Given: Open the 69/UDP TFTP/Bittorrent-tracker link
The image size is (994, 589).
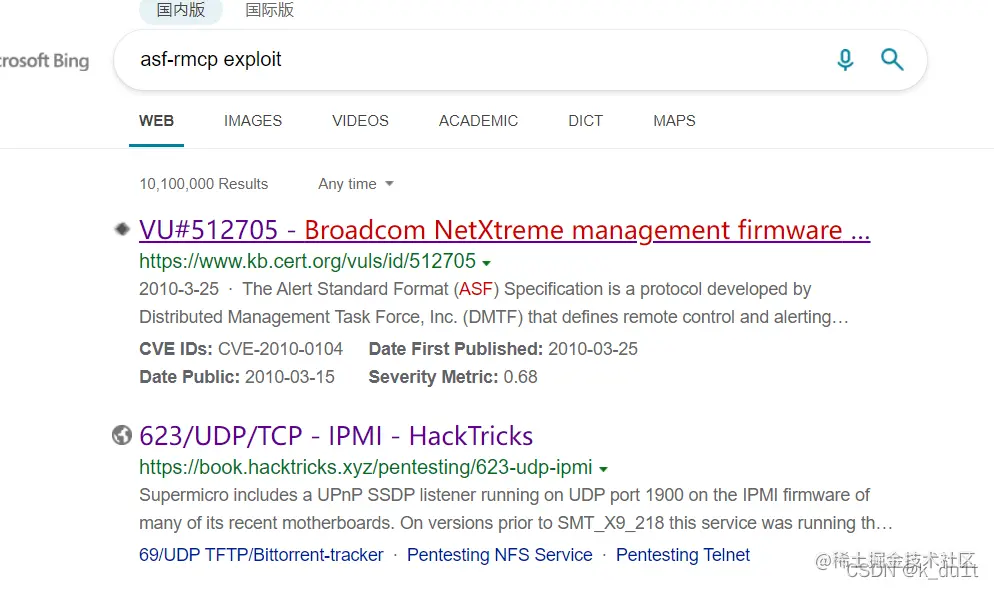Looking at the screenshot, I should click(x=261, y=555).
